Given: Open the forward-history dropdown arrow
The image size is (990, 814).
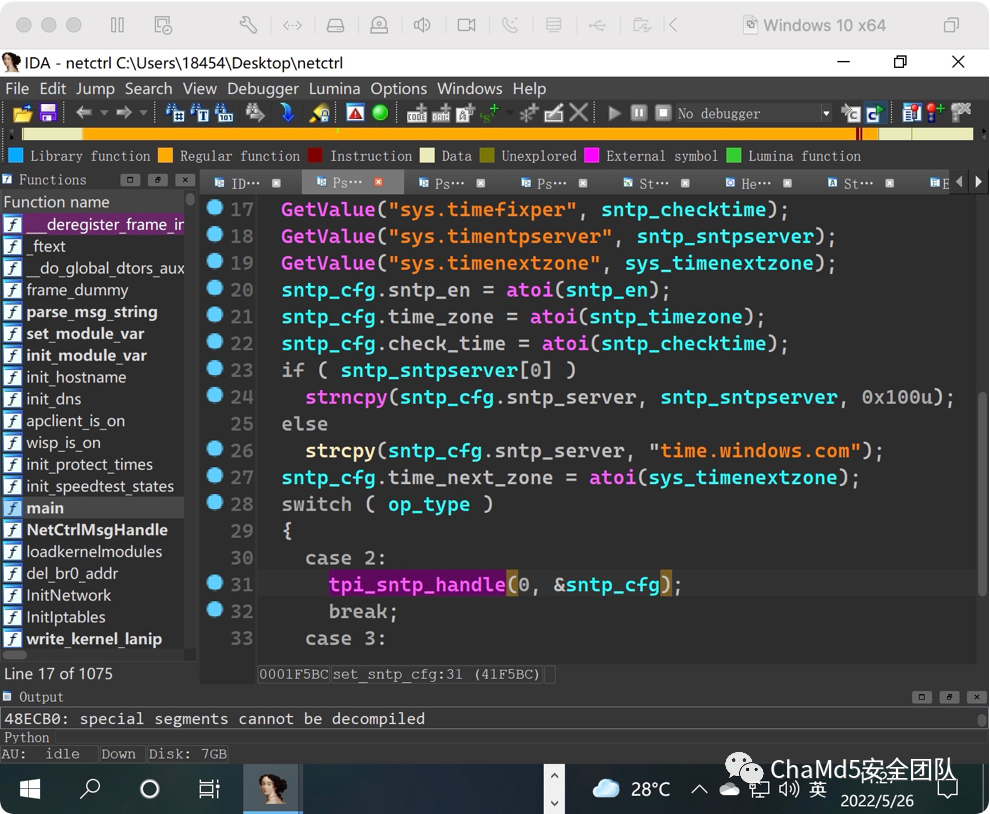Looking at the screenshot, I should click(143, 113).
